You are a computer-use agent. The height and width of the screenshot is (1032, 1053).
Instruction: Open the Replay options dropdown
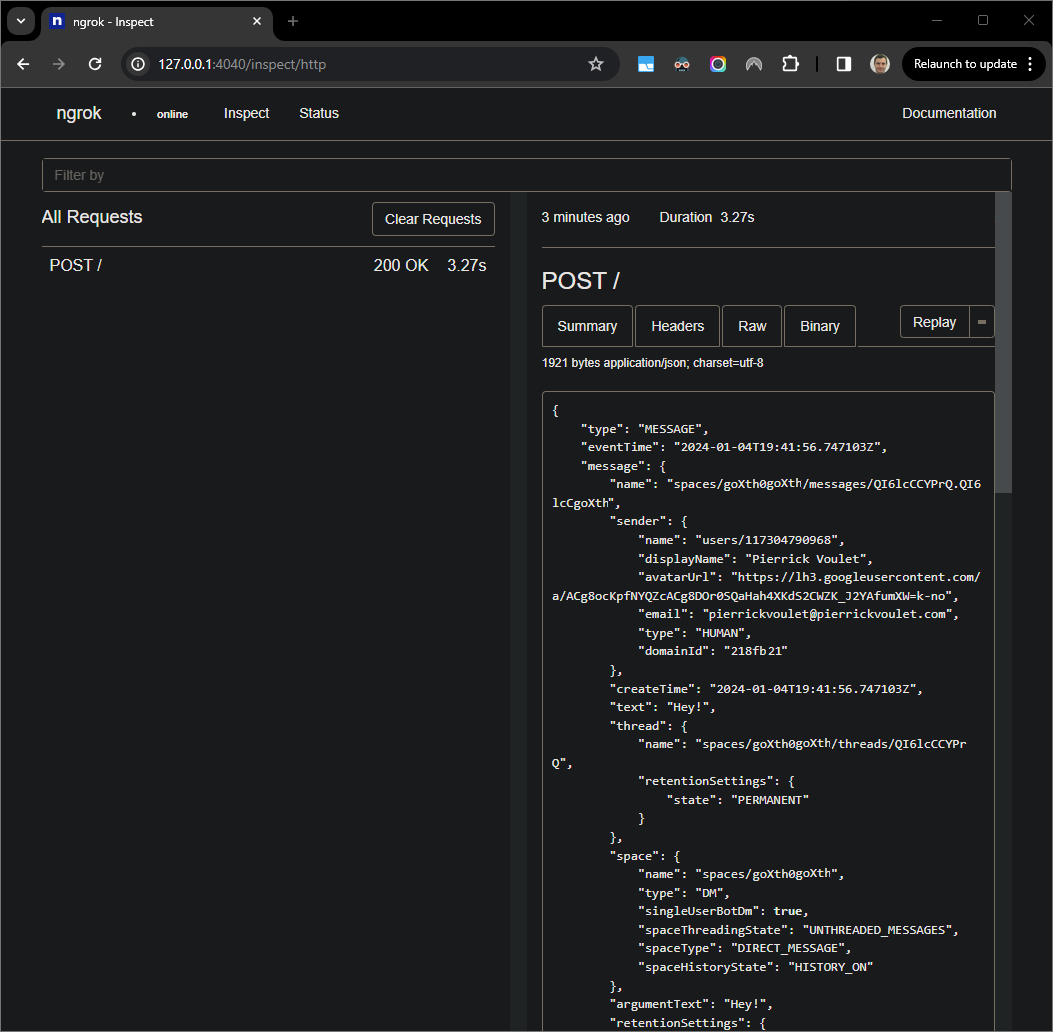(x=983, y=321)
